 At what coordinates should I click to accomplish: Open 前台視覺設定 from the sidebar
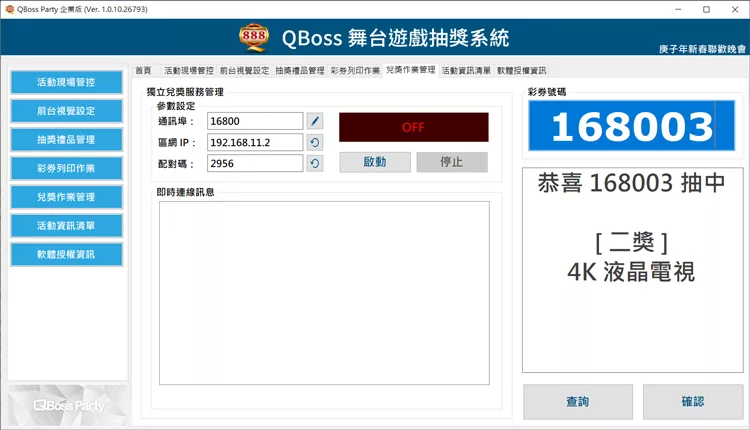(66, 111)
